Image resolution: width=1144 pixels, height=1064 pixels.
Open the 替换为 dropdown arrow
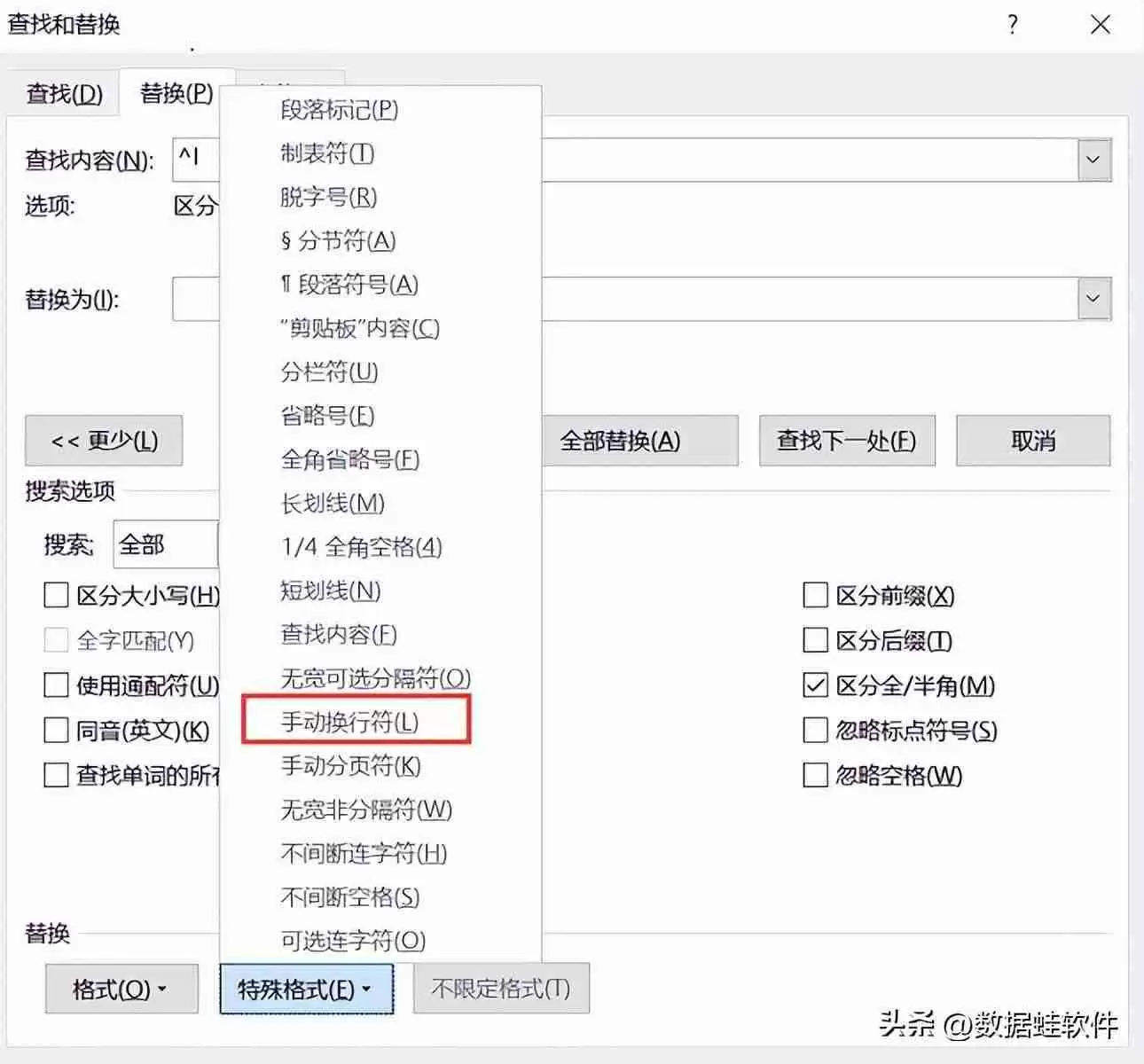1092,298
